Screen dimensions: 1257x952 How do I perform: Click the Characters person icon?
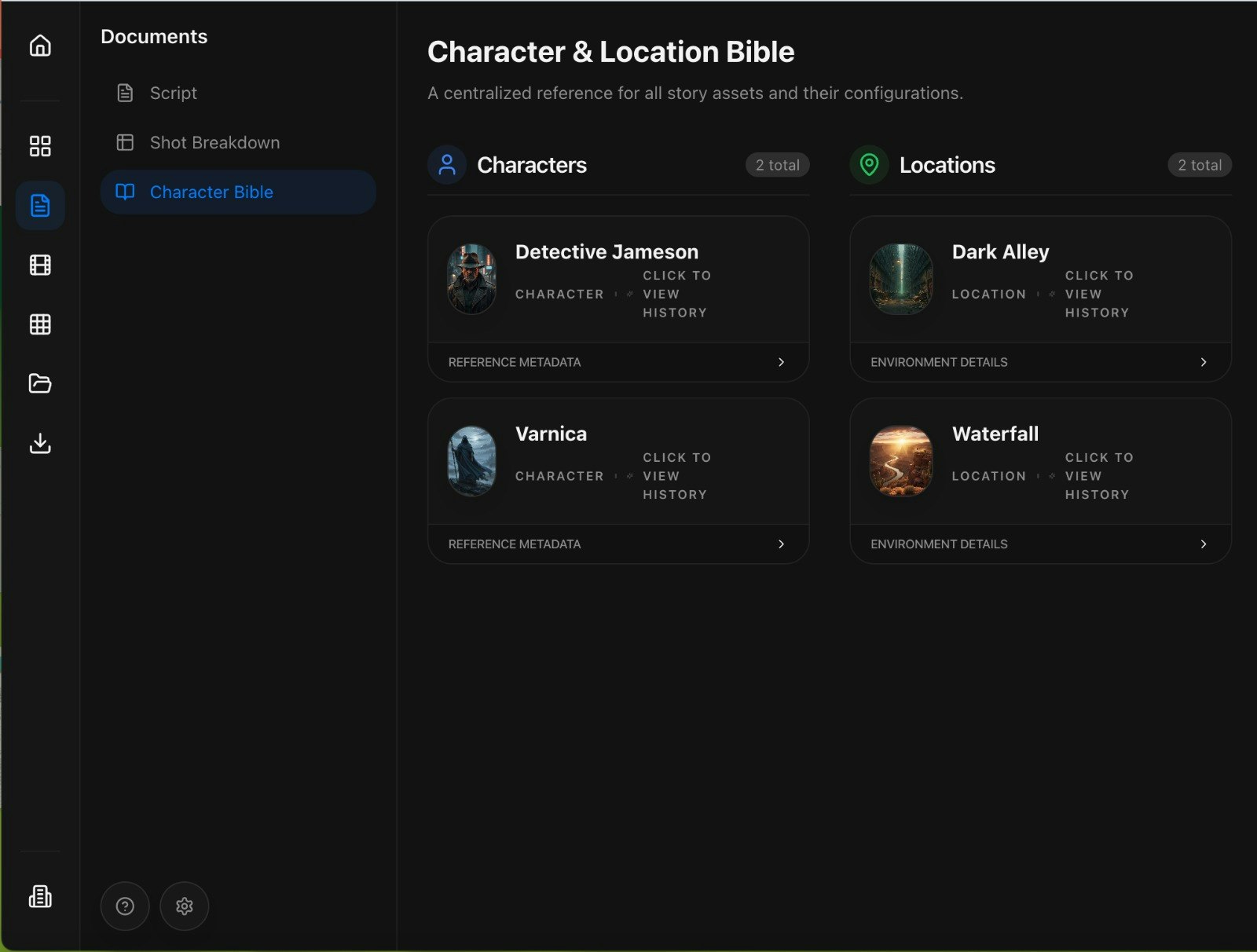point(447,165)
